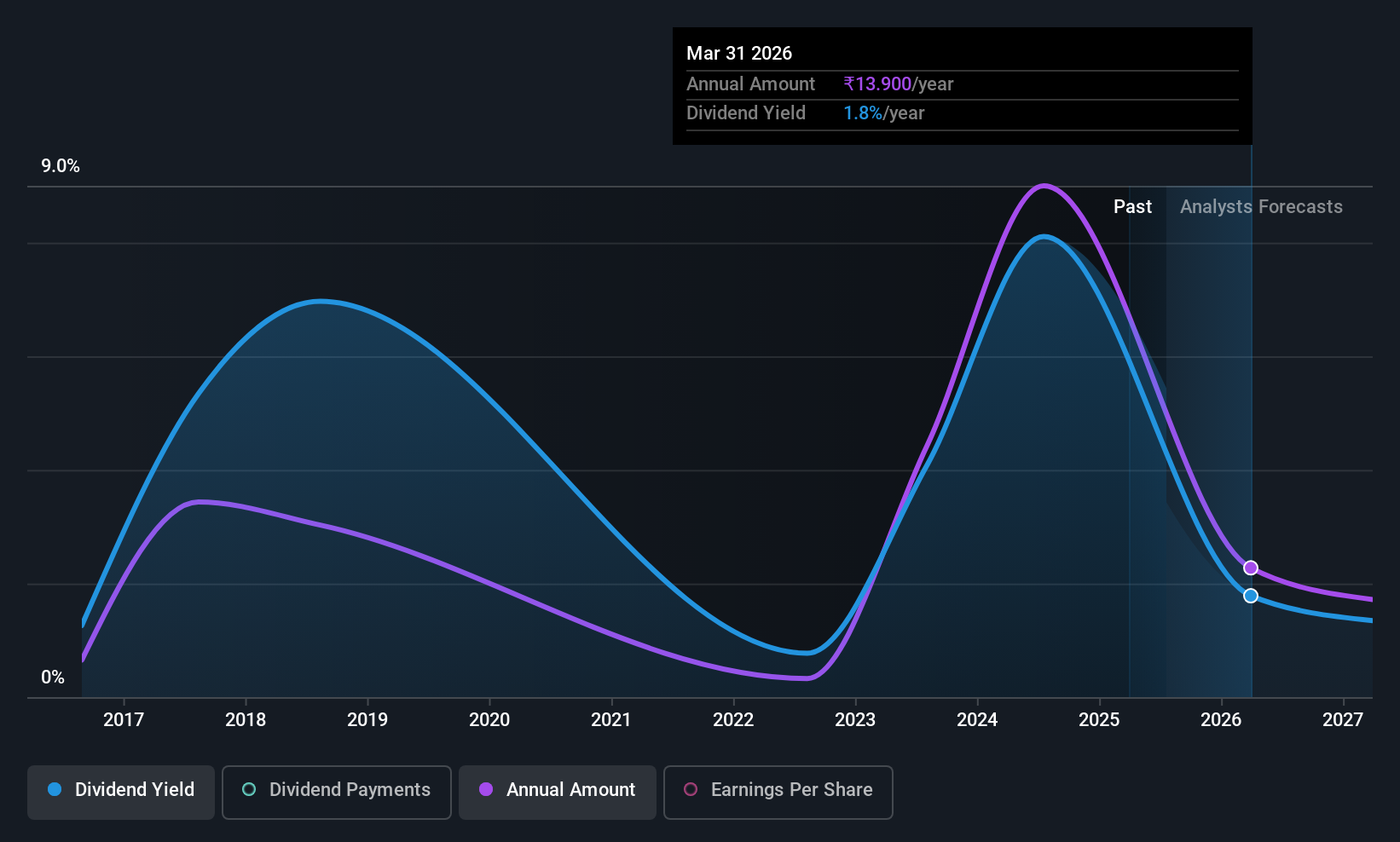Click the purple Annual Amount legend dot

click(486, 789)
